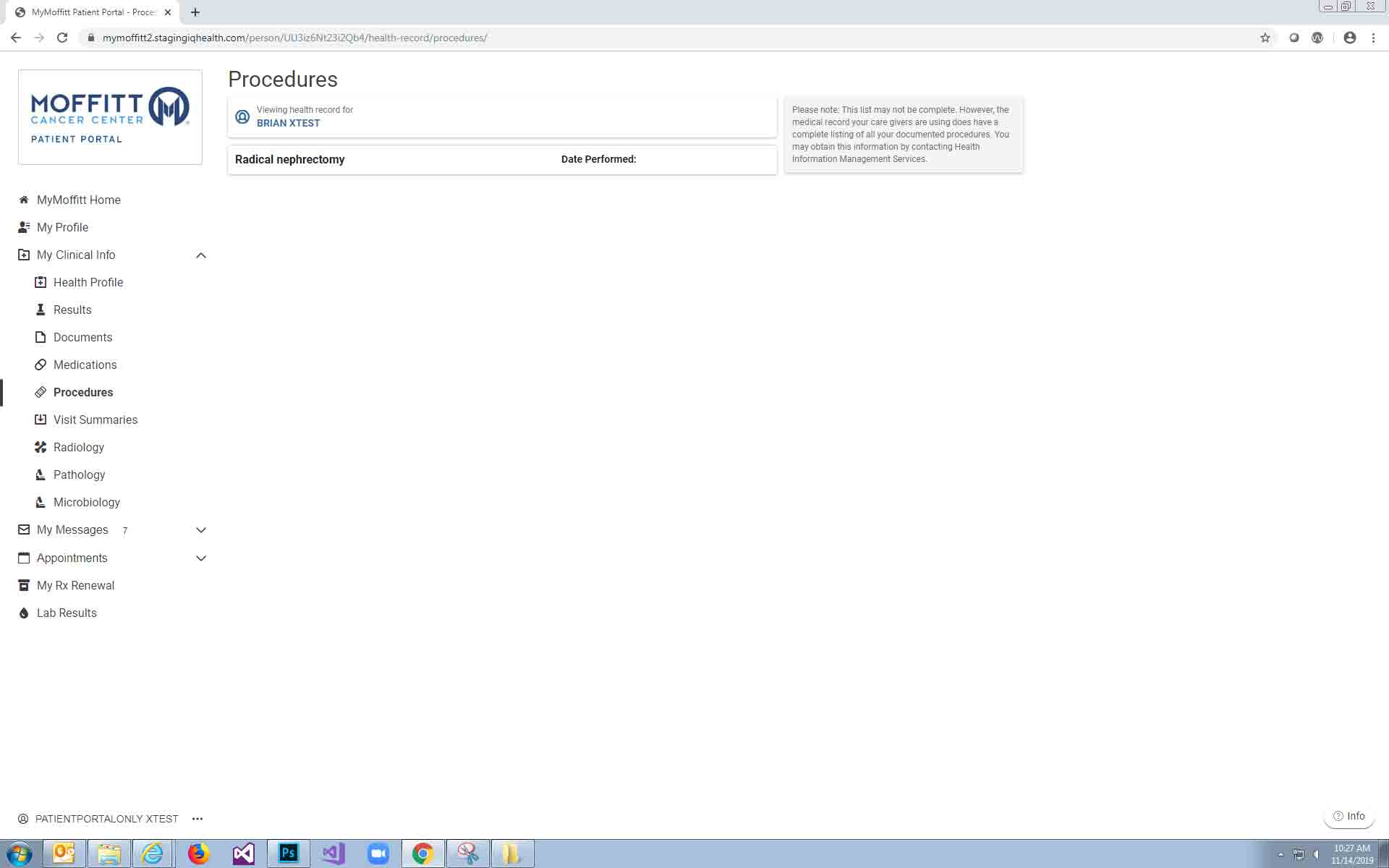Open the Chrome profile account icon
Screen dimensions: 1389x868
(x=1349, y=38)
